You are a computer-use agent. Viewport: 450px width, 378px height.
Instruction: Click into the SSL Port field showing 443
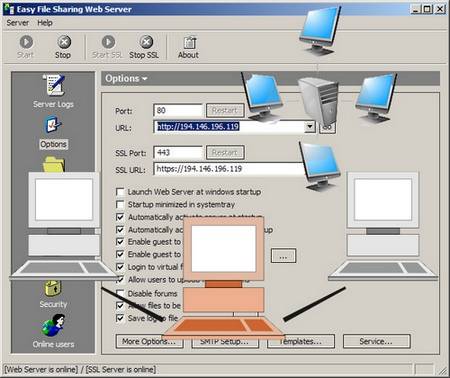tap(178, 153)
